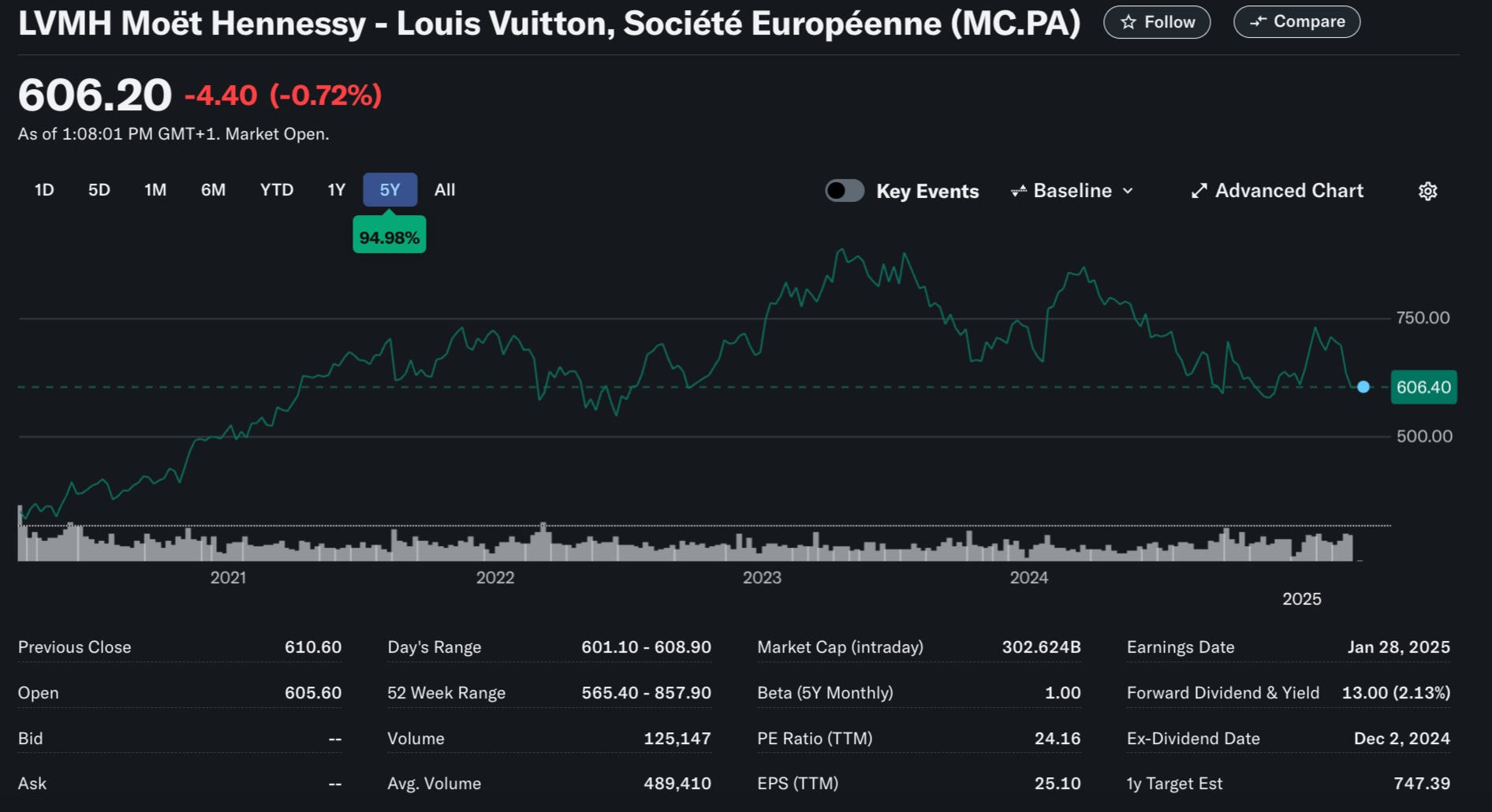Viewport: 1492px width, 812px height.
Task: Click the compare arrows icon
Action: click(x=1258, y=21)
